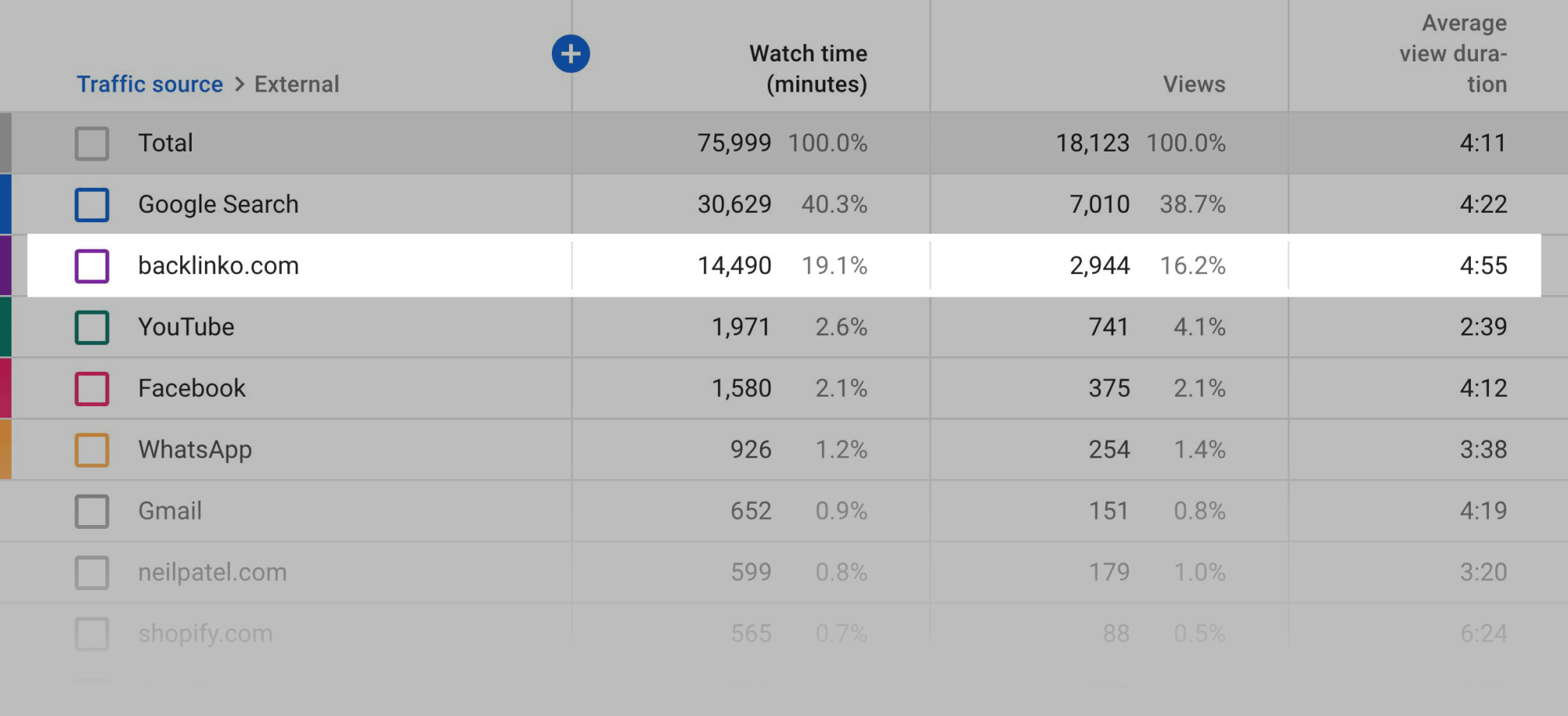Screen dimensions: 1568x716
Task: Select the shopify.com row checkbox
Action: [92, 634]
